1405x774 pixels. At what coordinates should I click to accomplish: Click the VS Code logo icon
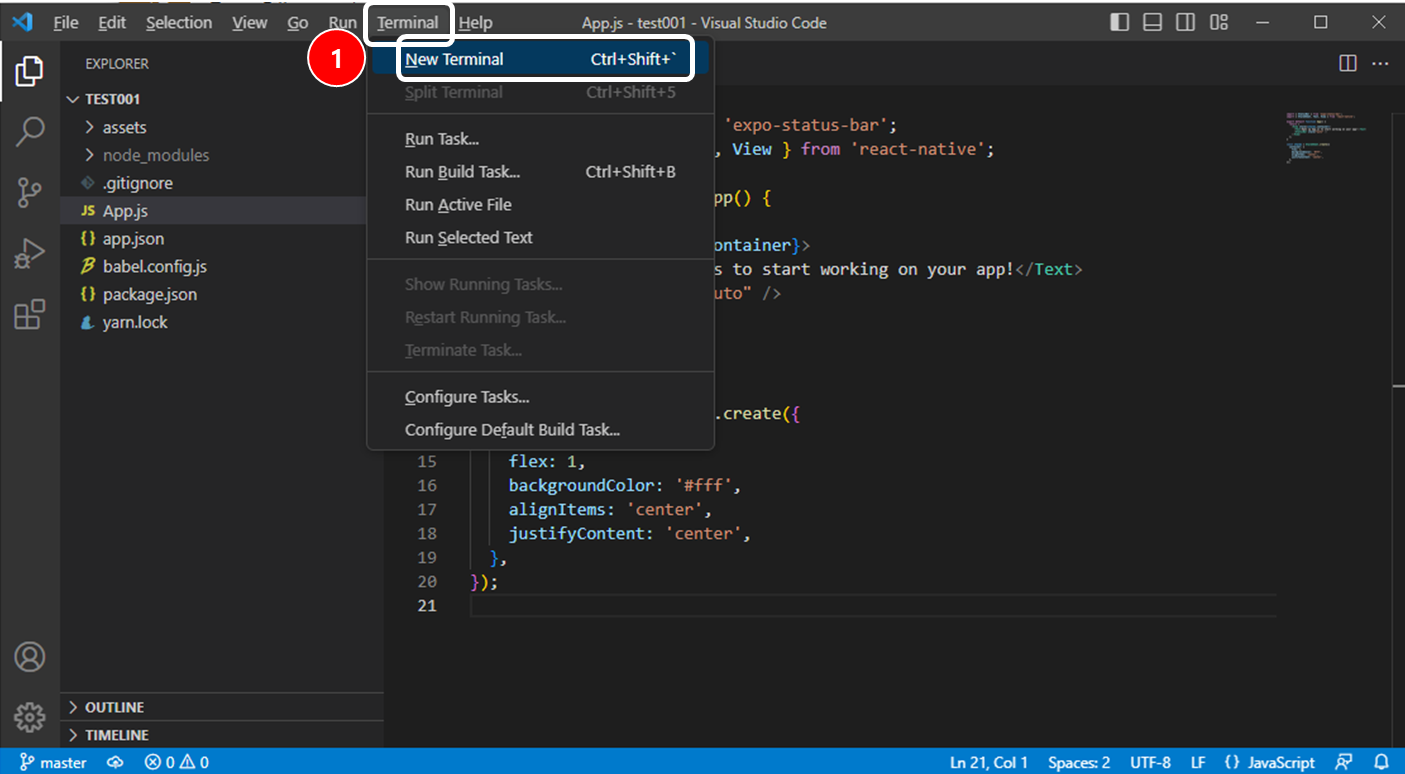[x=22, y=22]
